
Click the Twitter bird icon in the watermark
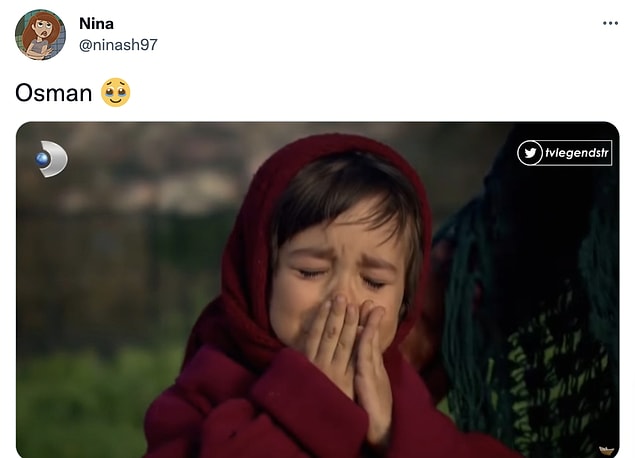click(530, 153)
